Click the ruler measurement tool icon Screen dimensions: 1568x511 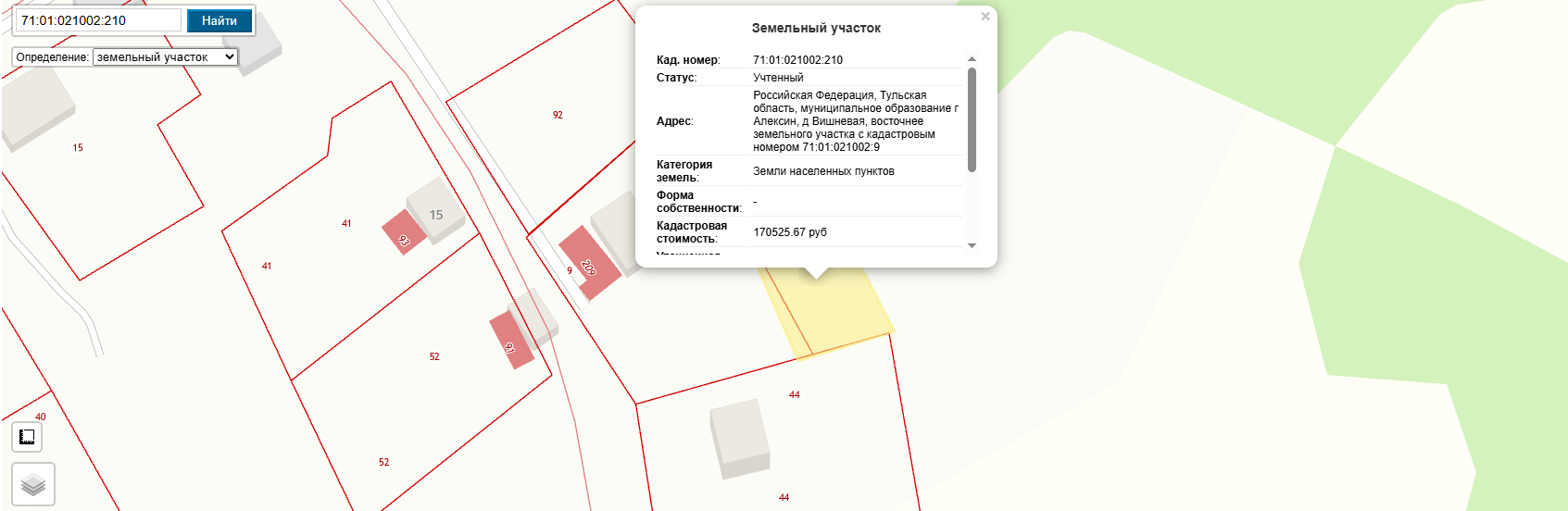tap(27, 437)
